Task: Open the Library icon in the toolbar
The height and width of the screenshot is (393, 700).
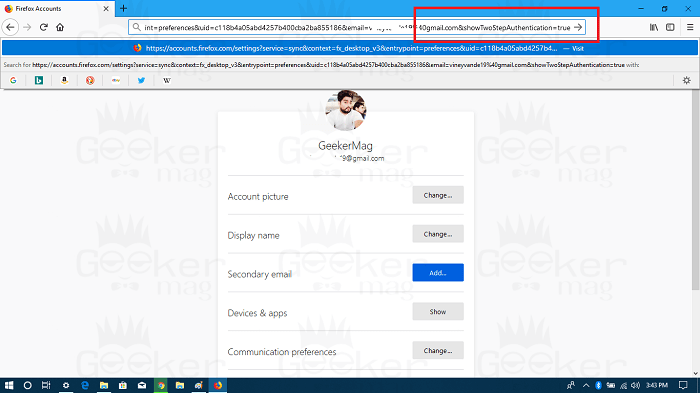Action: [x=654, y=27]
